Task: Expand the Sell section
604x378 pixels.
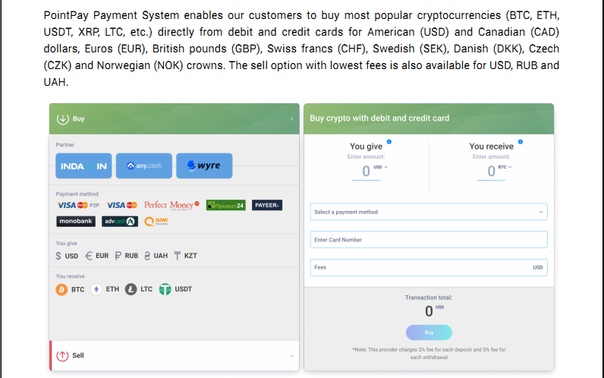Action: 174,356
